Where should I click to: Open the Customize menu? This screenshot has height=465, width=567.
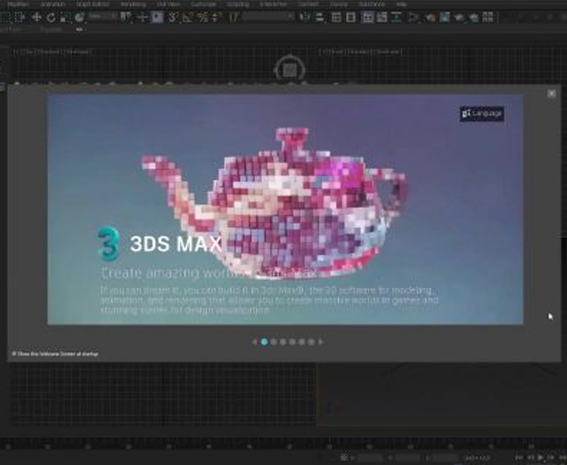click(x=203, y=4)
